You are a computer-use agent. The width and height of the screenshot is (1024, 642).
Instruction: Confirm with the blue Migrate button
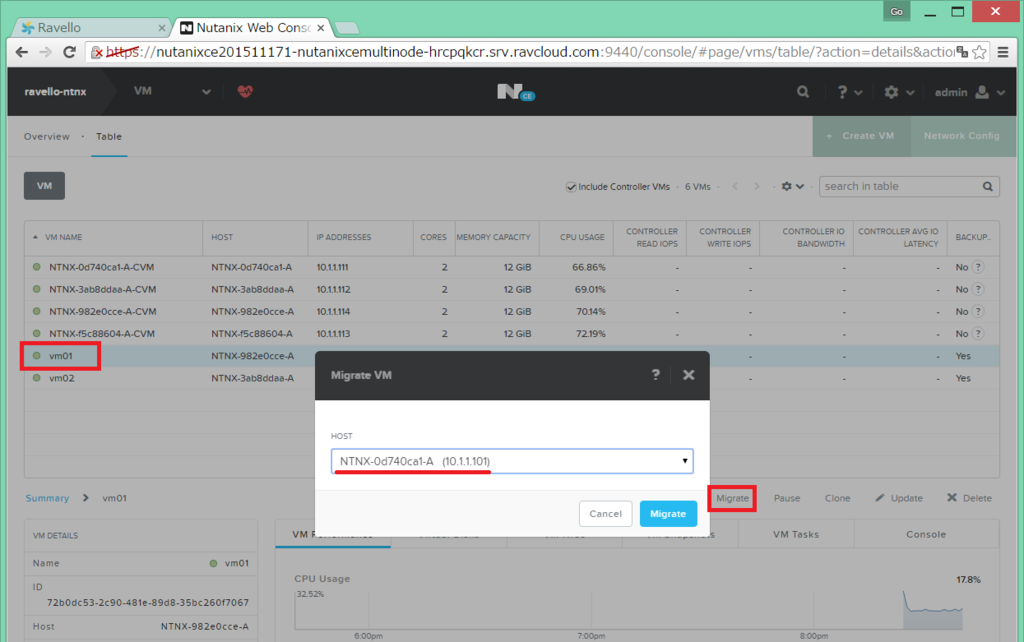(668, 514)
